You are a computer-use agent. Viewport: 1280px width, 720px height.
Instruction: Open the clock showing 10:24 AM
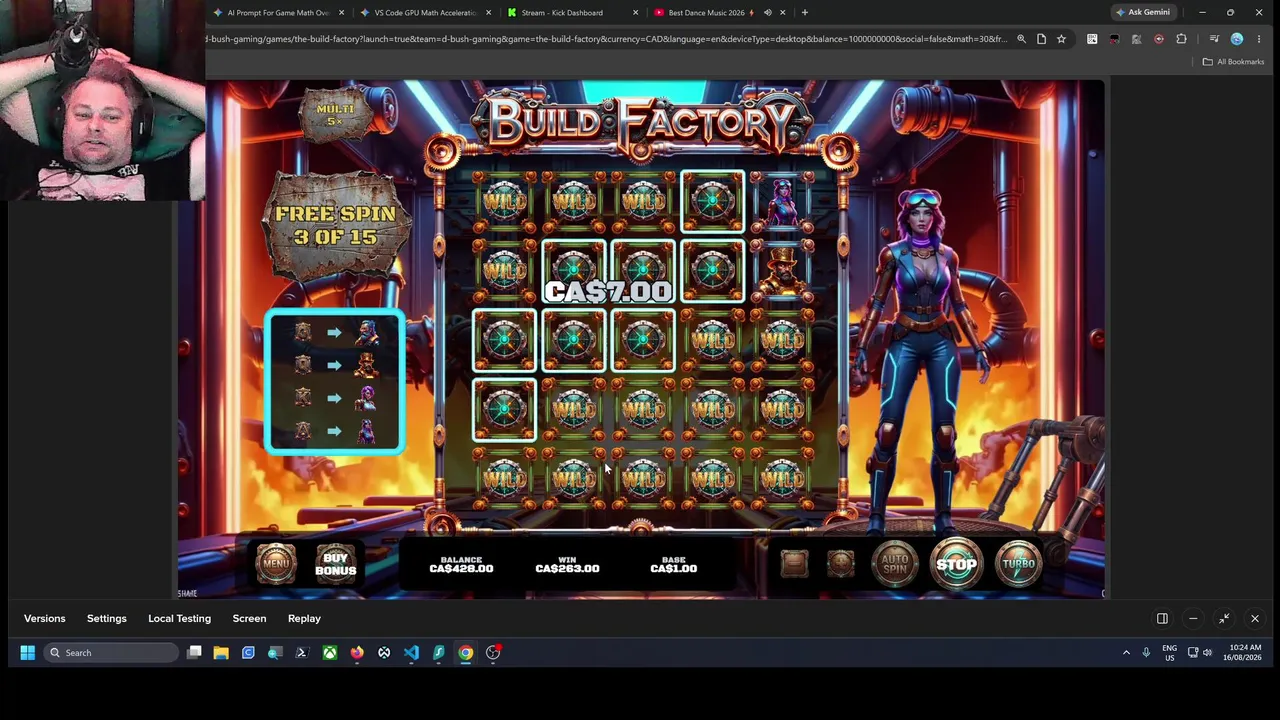point(1242,653)
